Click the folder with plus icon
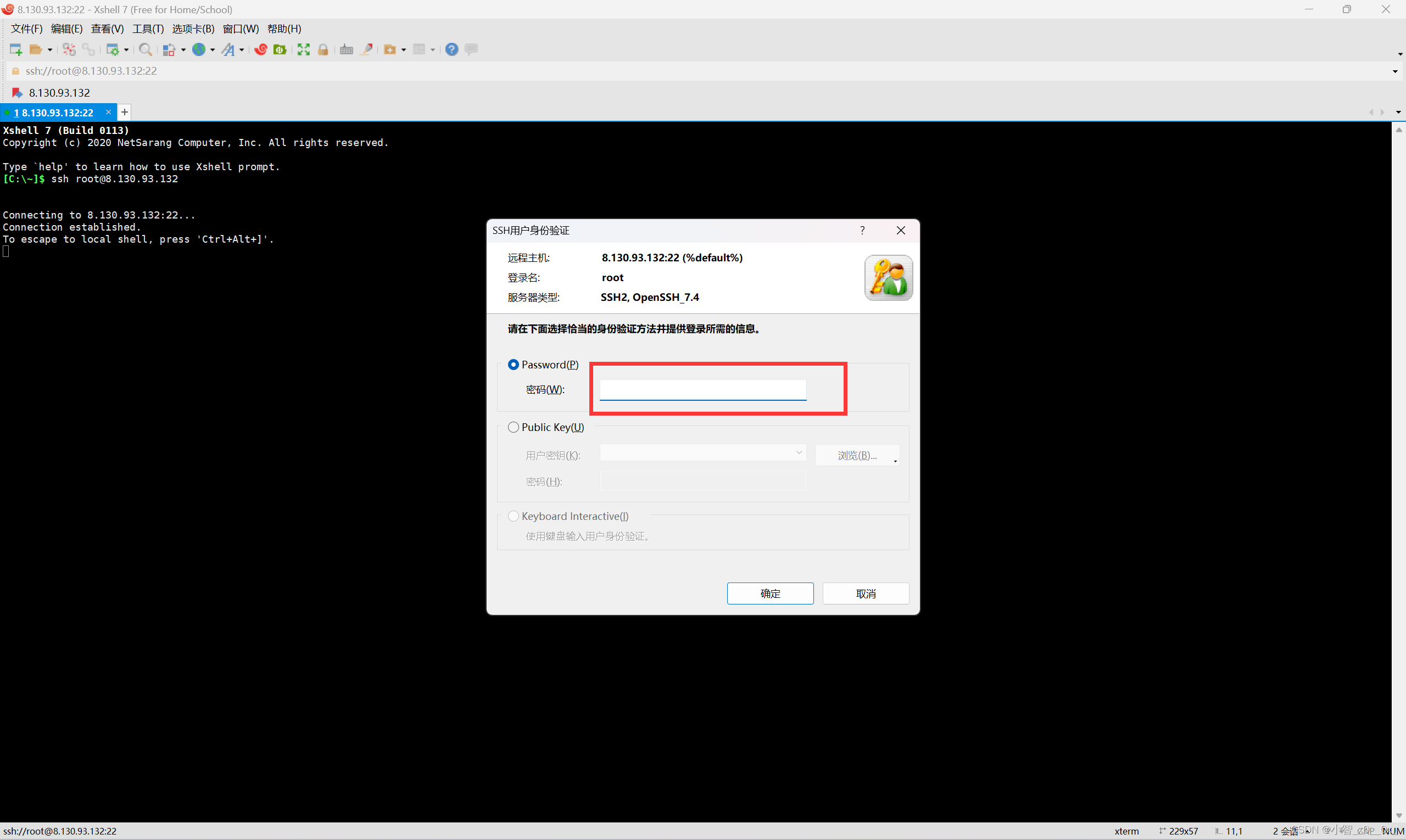 [x=389, y=49]
